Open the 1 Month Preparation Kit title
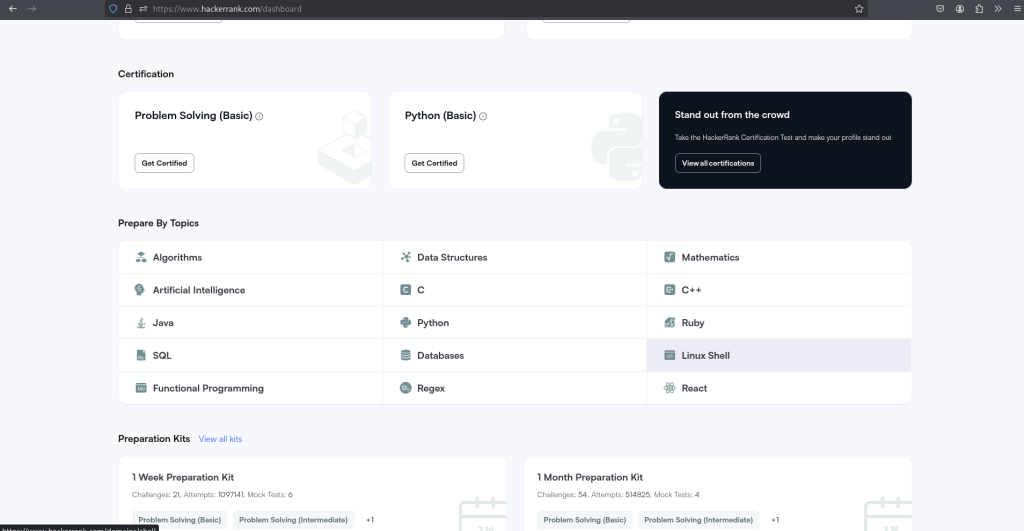 590,477
